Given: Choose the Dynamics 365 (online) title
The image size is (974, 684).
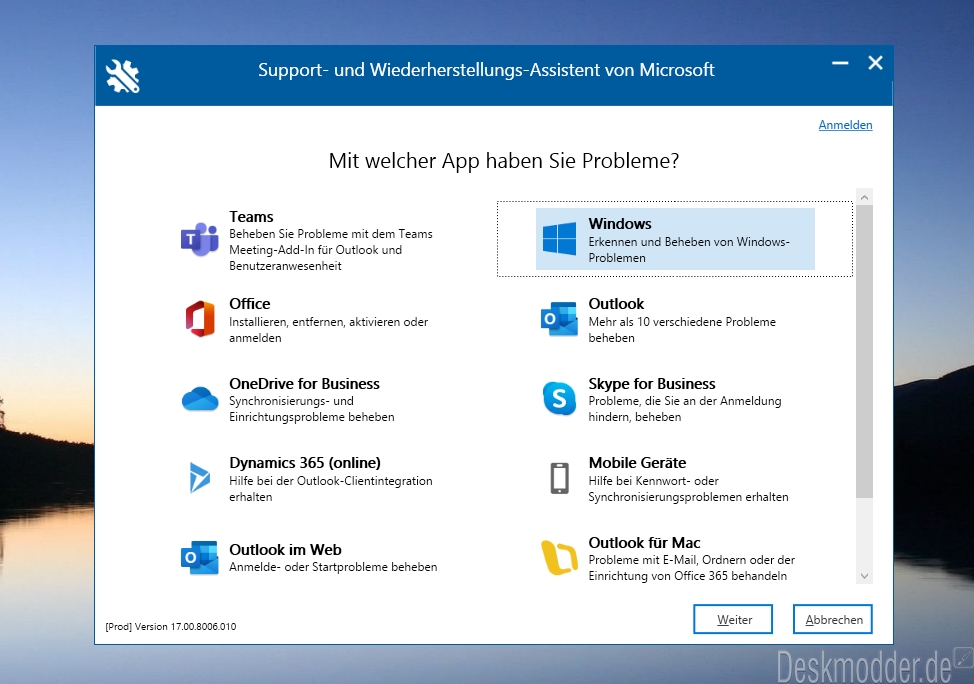Looking at the screenshot, I should [305, 463].
